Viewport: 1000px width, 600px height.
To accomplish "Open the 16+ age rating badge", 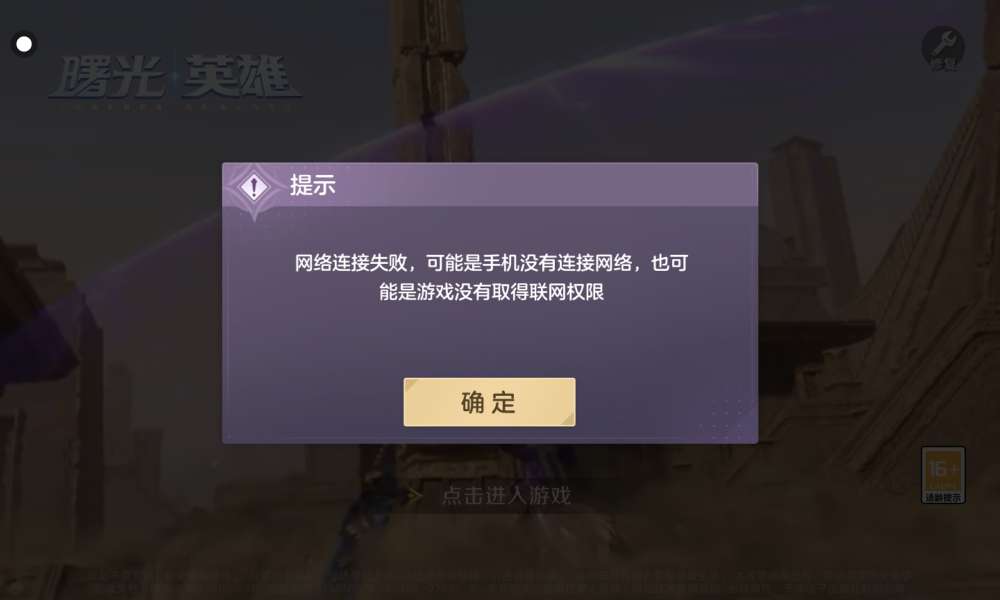I will pos(943,475).
